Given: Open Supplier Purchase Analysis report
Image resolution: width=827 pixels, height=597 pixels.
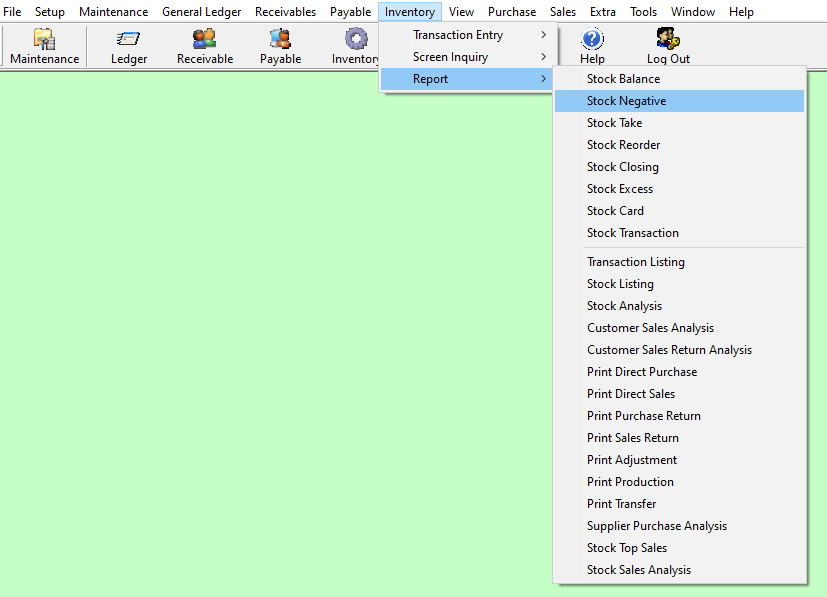Looking at the screenshot, I should tap(679, 526).
